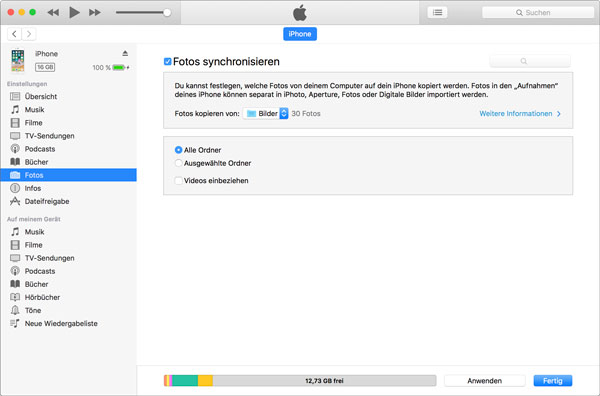Click the green segment of storage bar

tap(185, 381)
